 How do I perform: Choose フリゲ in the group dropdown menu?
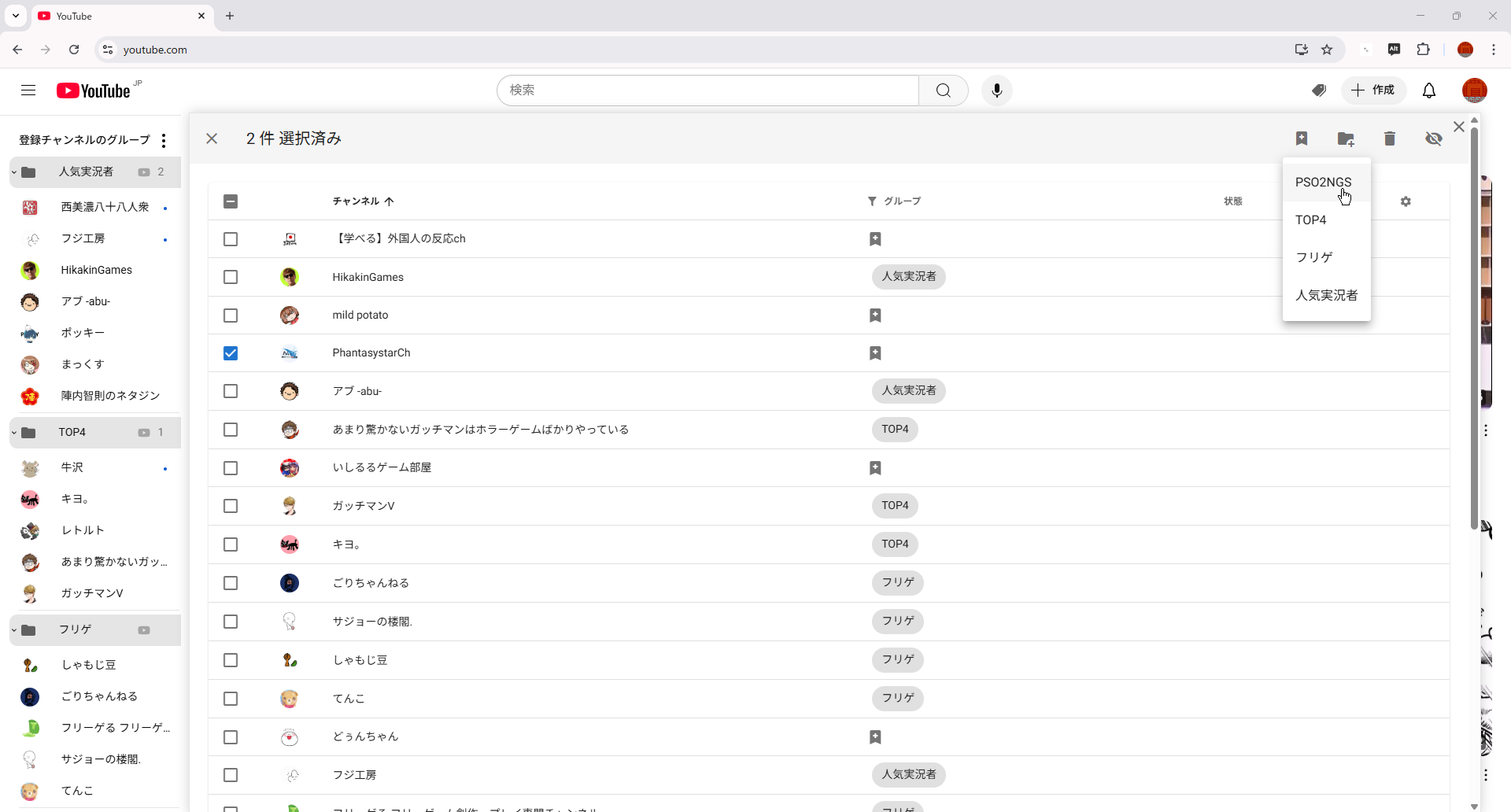point(1314,257)
